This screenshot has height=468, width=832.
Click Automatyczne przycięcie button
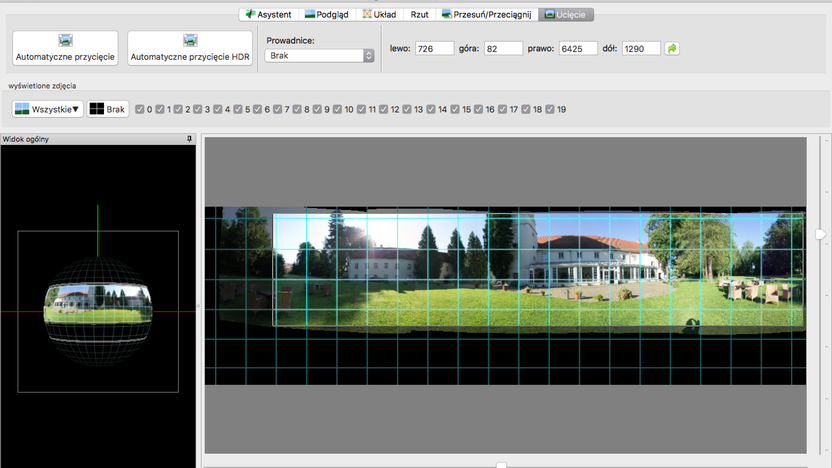[x=65, y=48]
